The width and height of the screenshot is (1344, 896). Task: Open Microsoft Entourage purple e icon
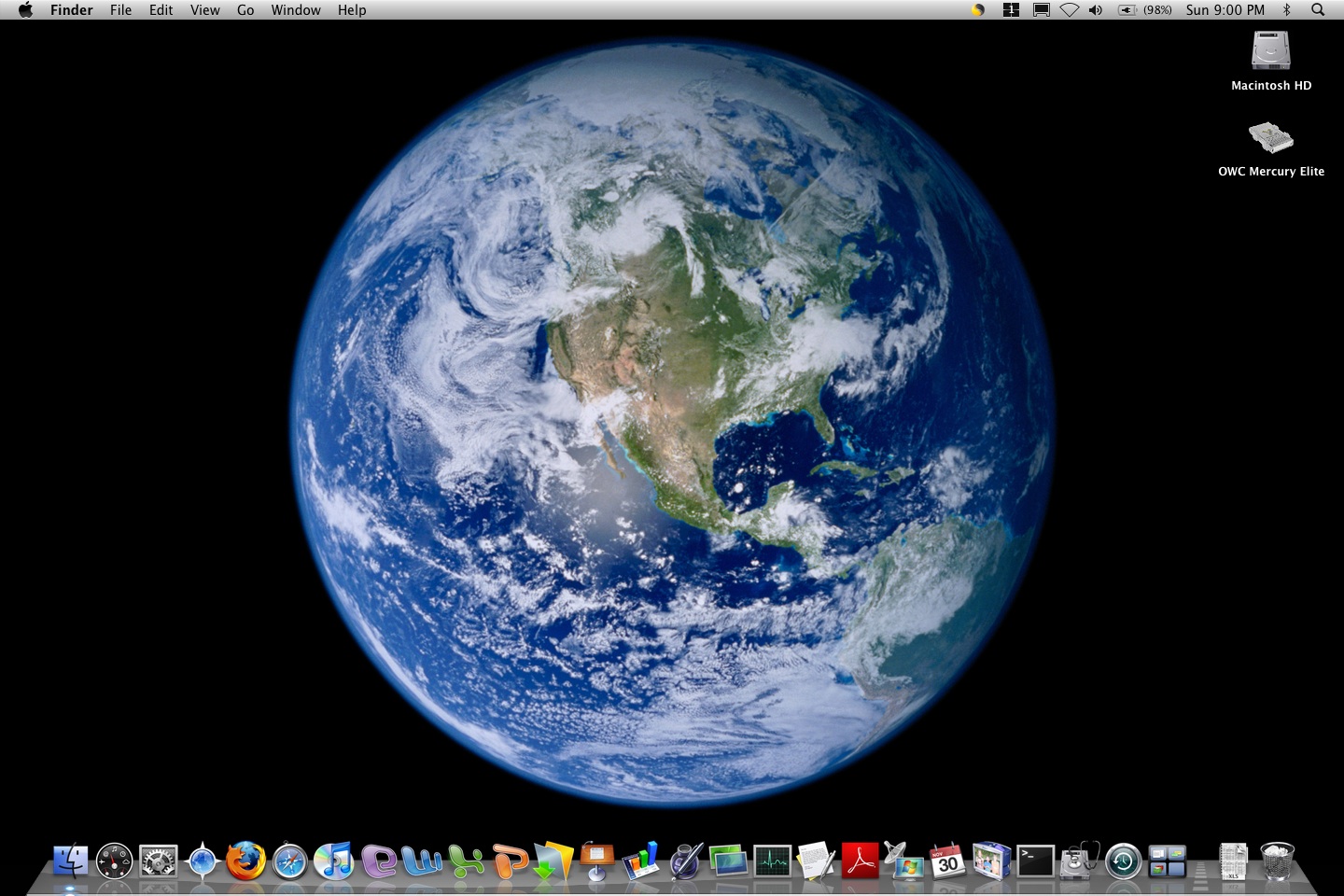click(x=379, y=861)
